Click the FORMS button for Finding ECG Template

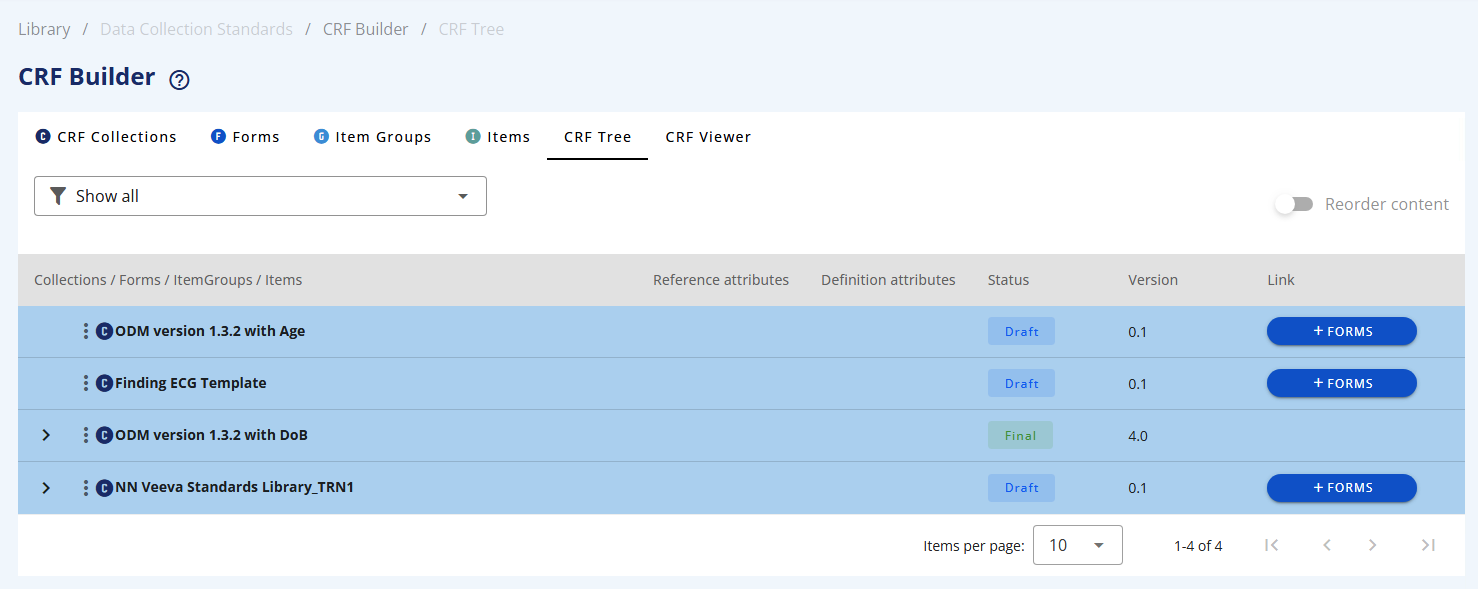pos(1341,383)
